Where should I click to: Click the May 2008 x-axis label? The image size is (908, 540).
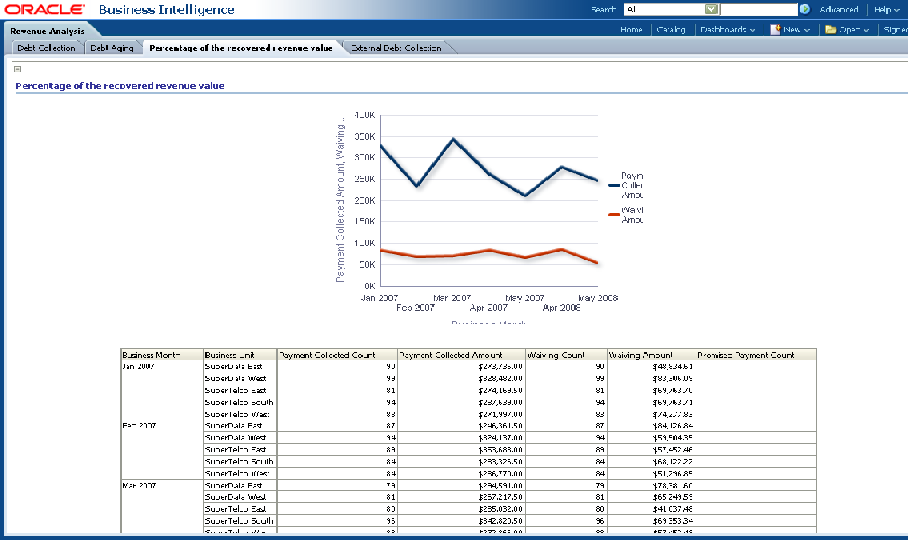pos(598,298)
